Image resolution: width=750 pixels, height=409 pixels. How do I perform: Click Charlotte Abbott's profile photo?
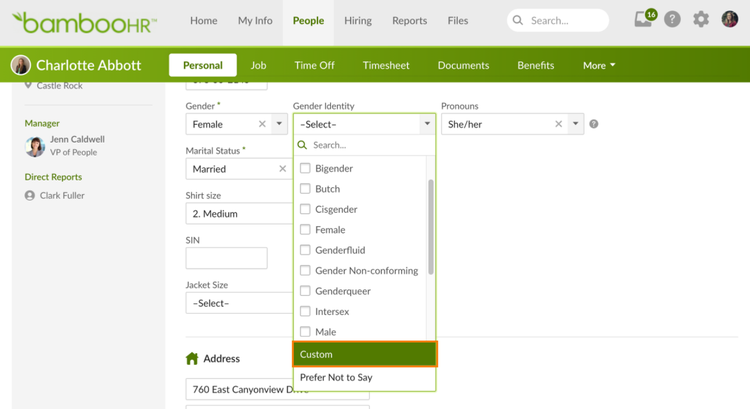point(21,65)
